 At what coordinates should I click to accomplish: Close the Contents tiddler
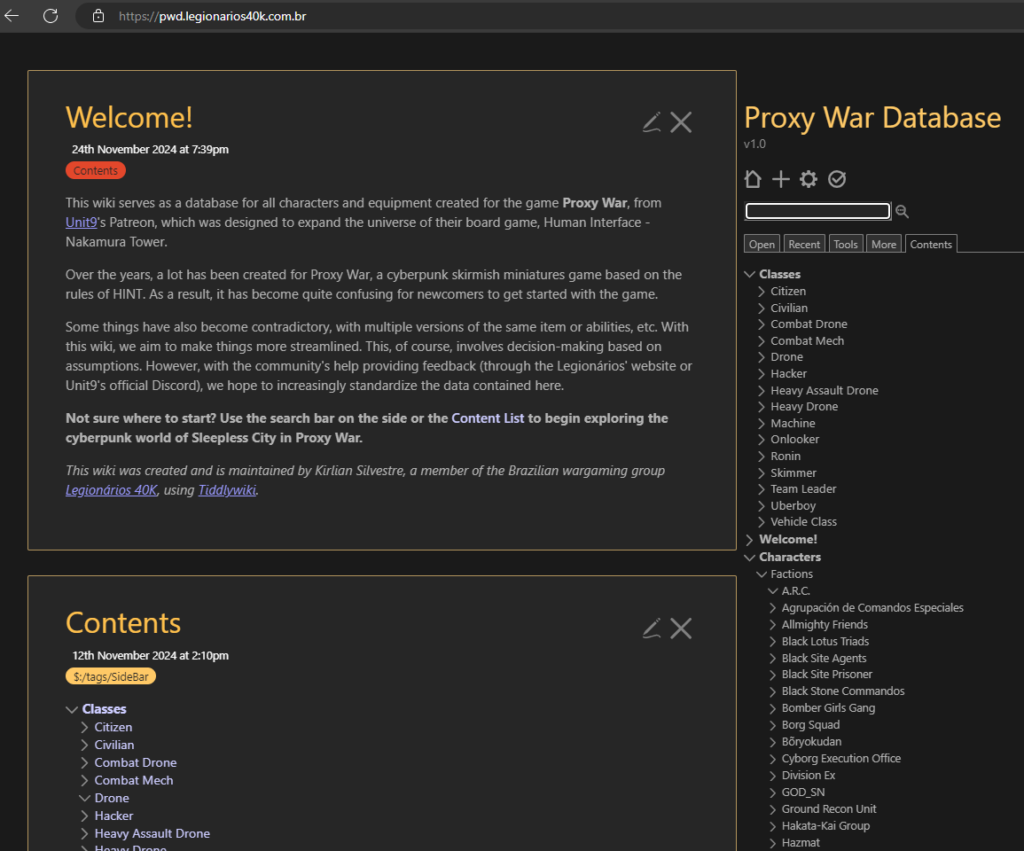pyautogui.click(x=681, y=628)
